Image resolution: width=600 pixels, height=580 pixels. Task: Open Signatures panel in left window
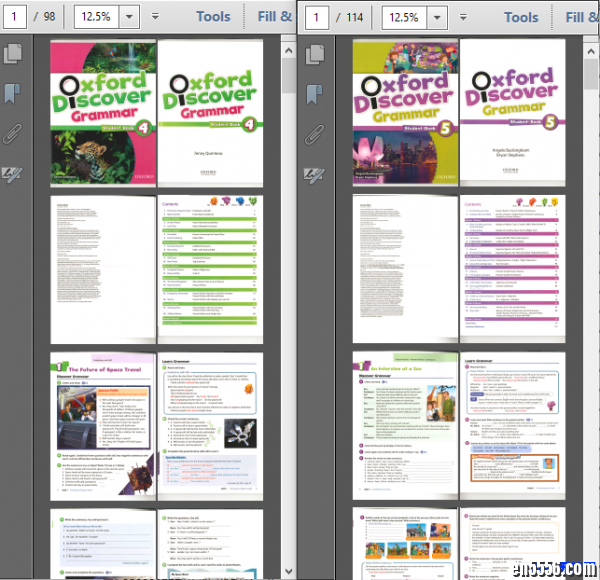tap(12, 174)
